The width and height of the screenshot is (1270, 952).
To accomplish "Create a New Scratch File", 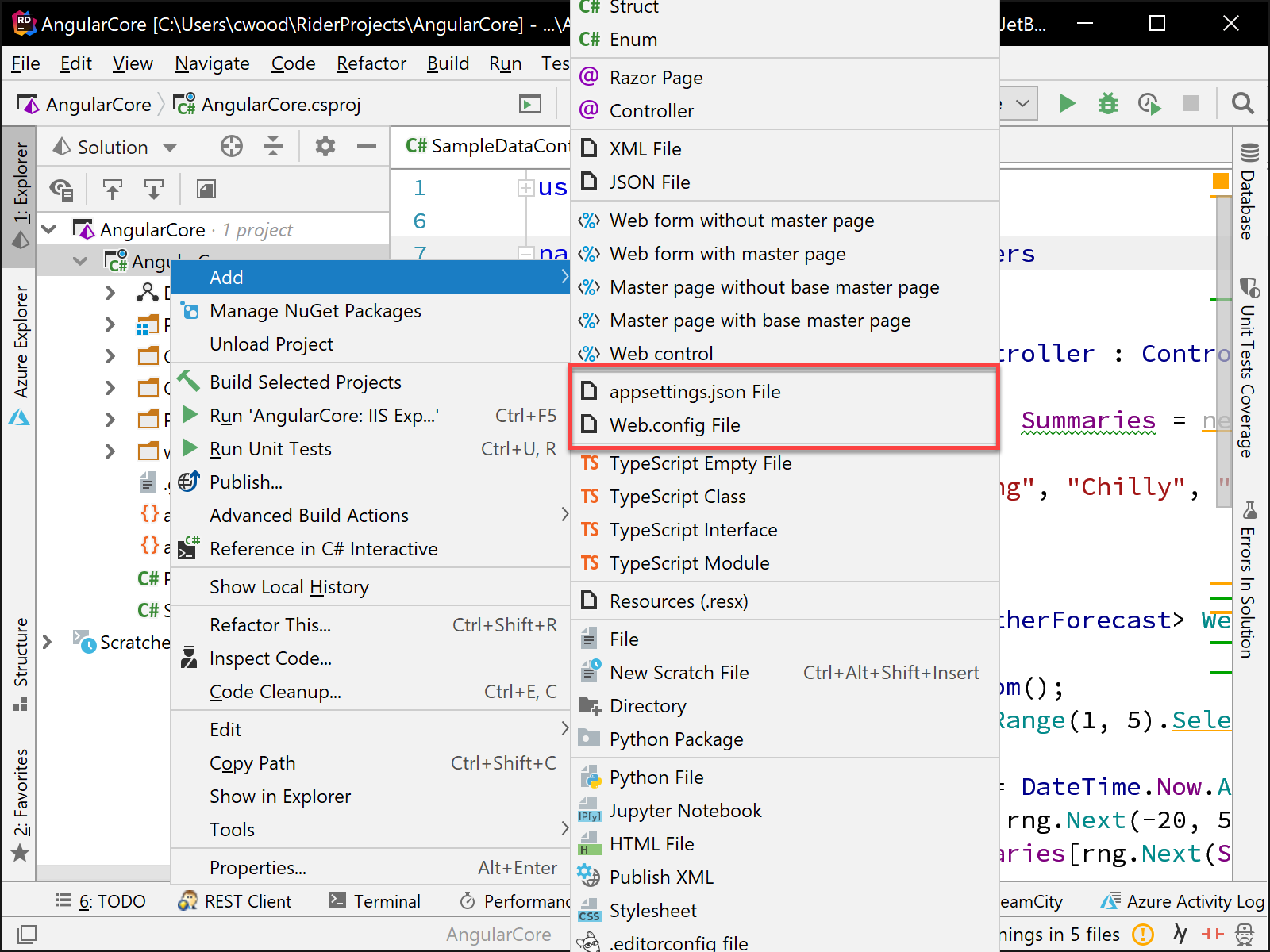I will (784, 672).
